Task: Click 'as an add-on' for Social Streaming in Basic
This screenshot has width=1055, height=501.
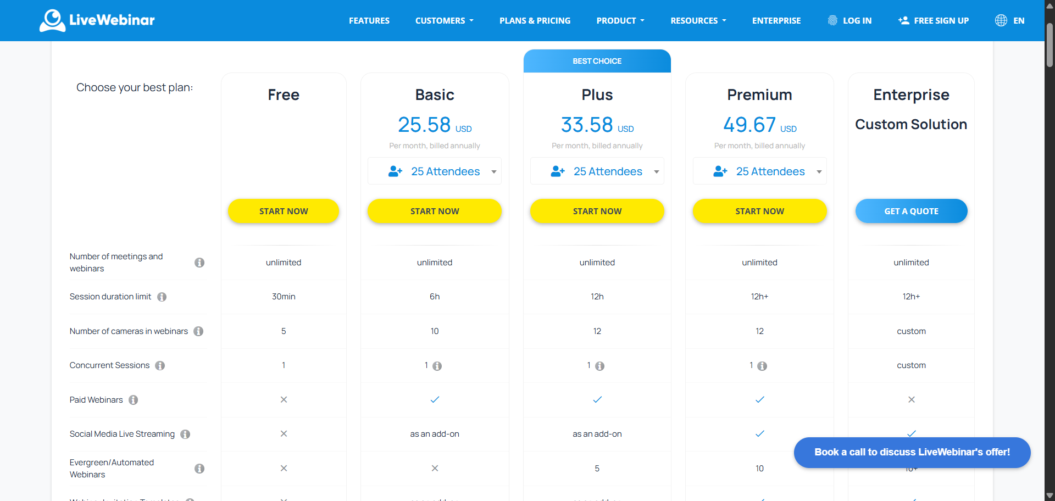Action: coord(435,434)
